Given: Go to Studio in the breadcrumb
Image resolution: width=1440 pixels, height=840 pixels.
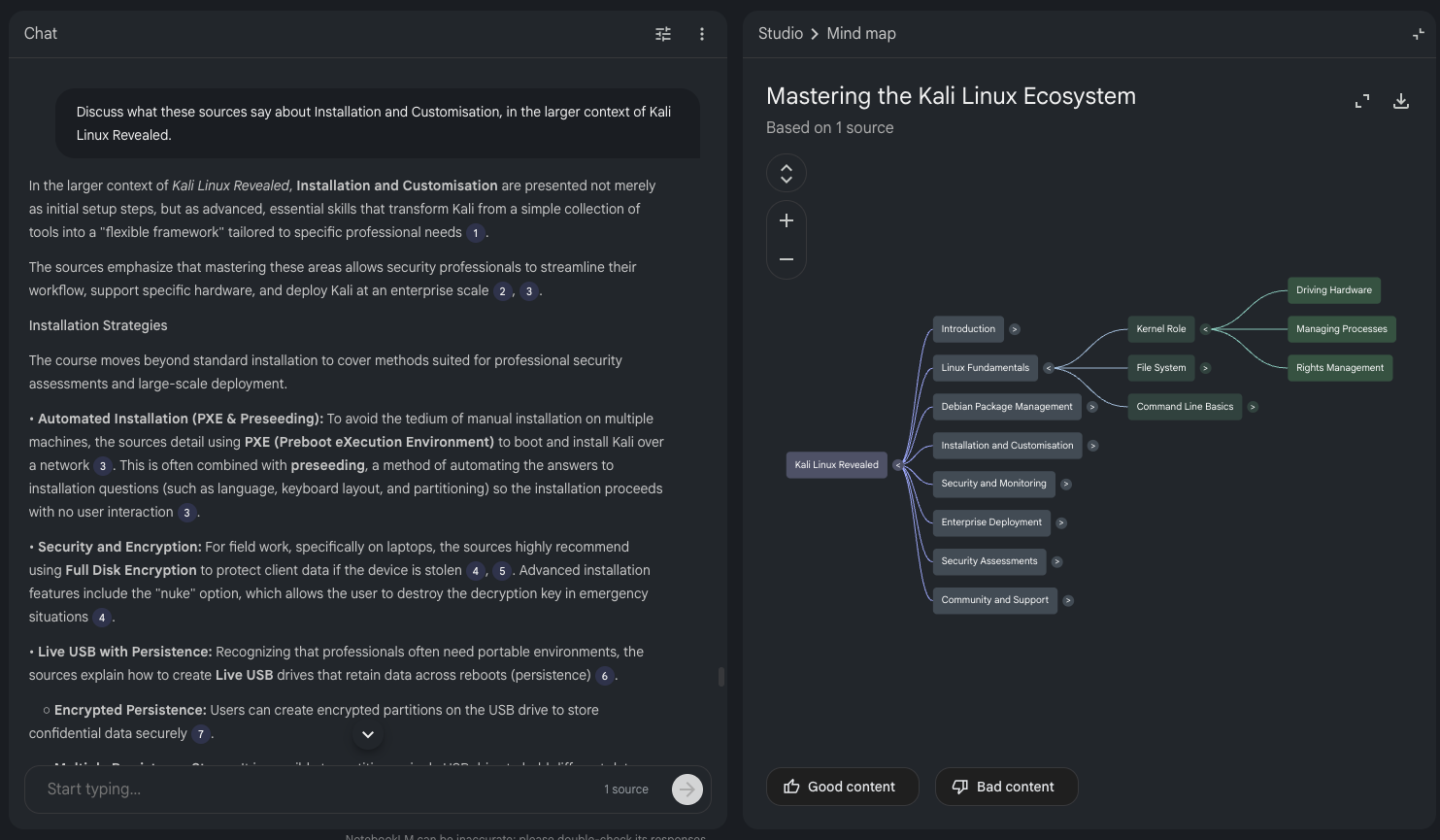Looking at the screenshot, I should point(780,34).
